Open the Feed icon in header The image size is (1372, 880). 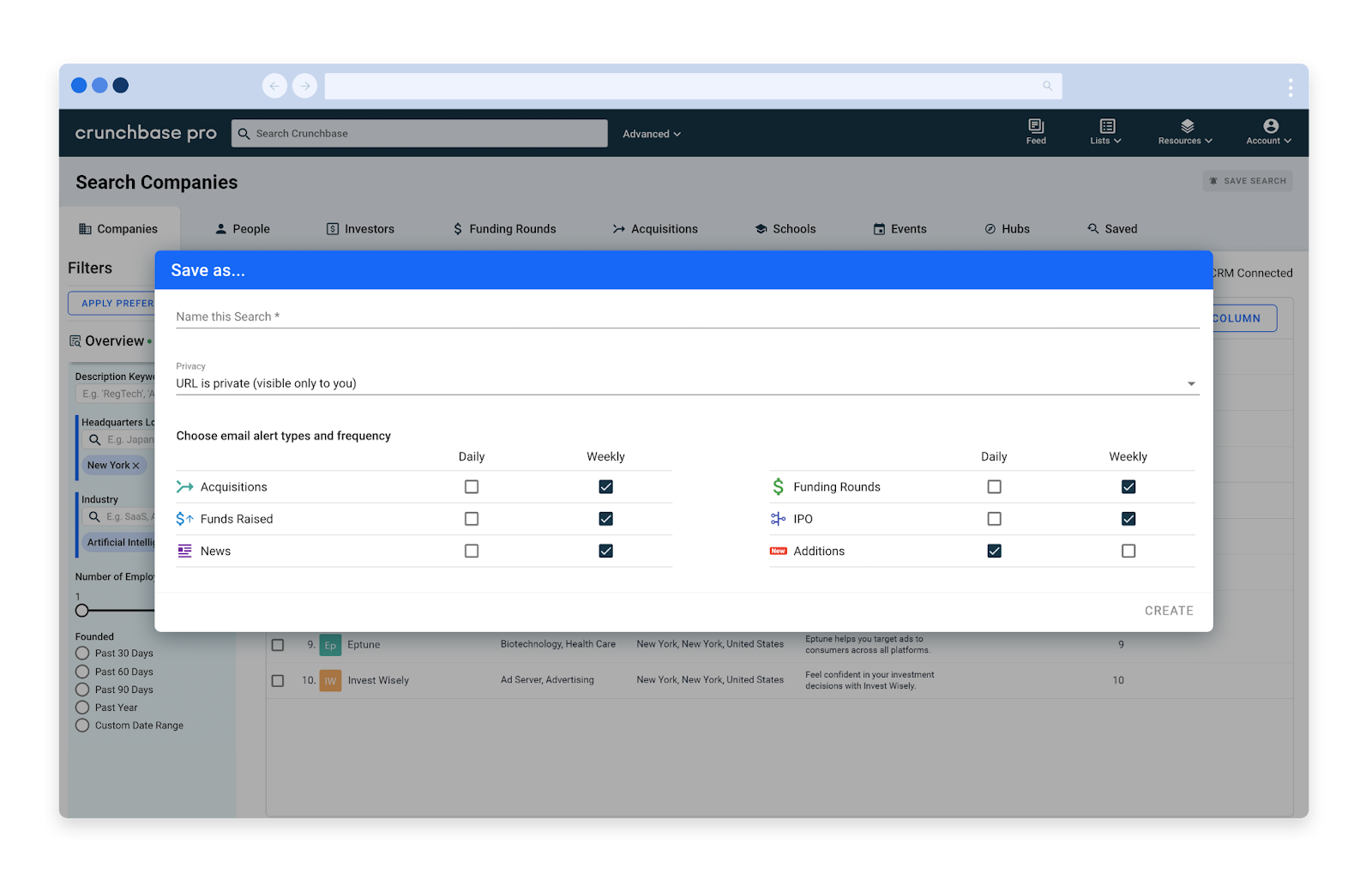pyautogui.click(x=1036, y=126)
